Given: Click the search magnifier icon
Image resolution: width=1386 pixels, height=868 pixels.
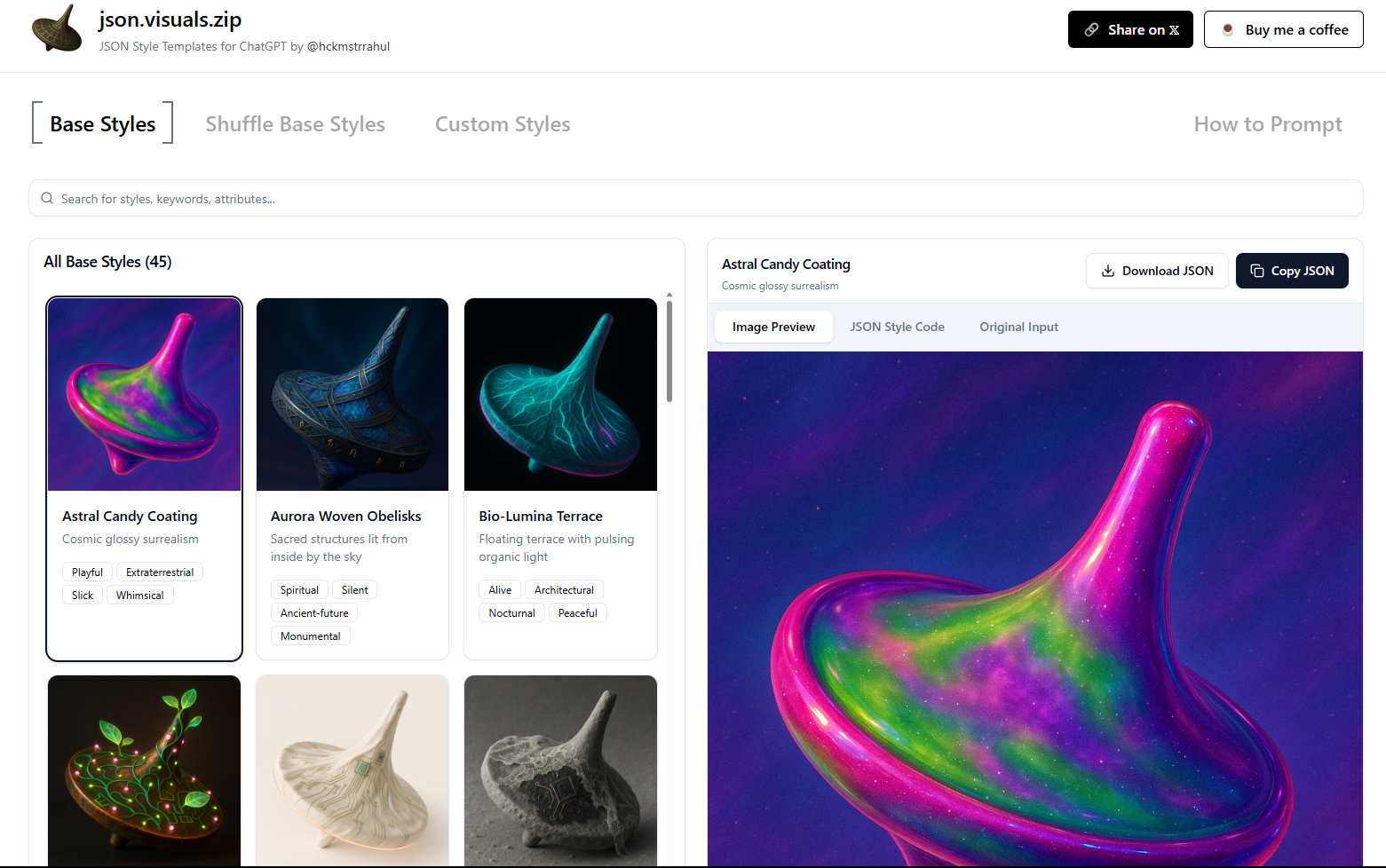Looking at the screenshot, I should 47,199.
